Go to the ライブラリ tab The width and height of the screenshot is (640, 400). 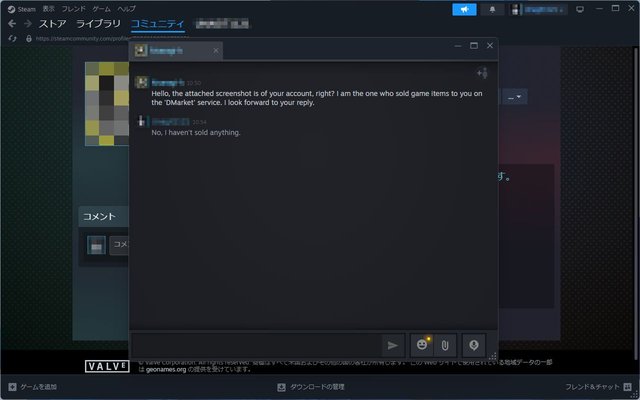click(98, 24)
